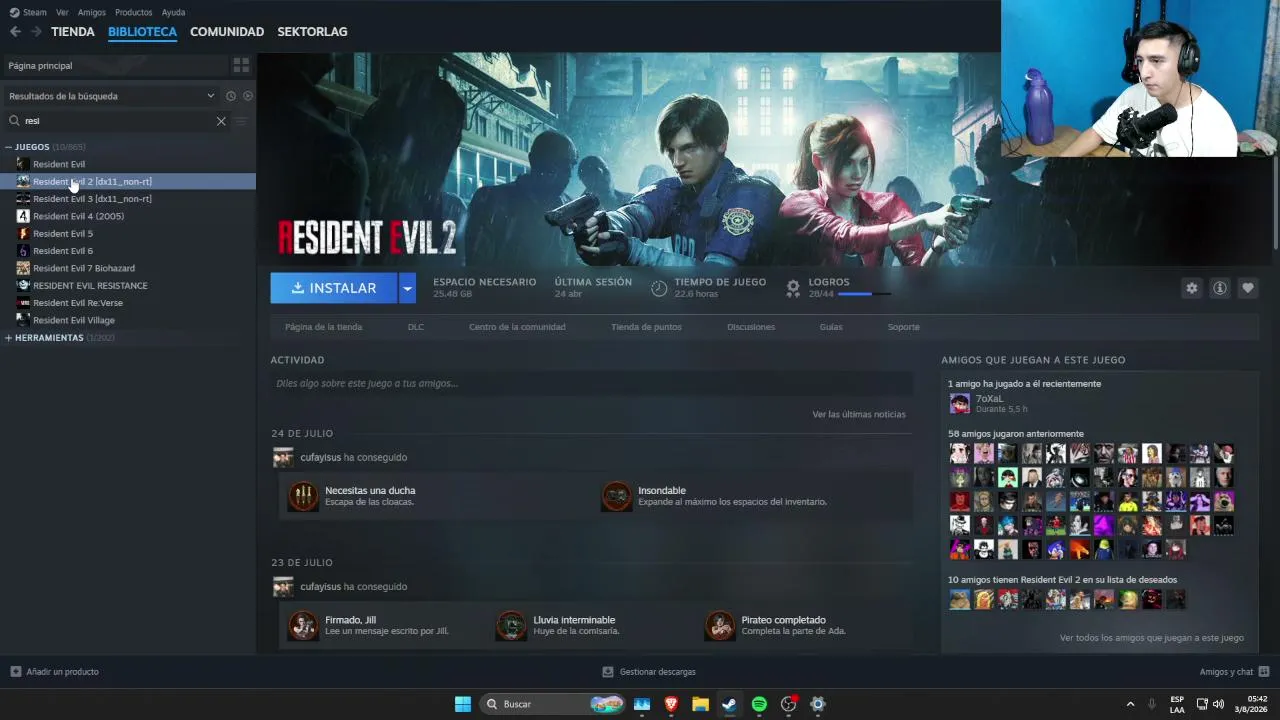Viewport: 1280px width, 720px height.
Task: Open the 'Resultados de la búsqueda' dropdown
Action: [x=112, y=96]
